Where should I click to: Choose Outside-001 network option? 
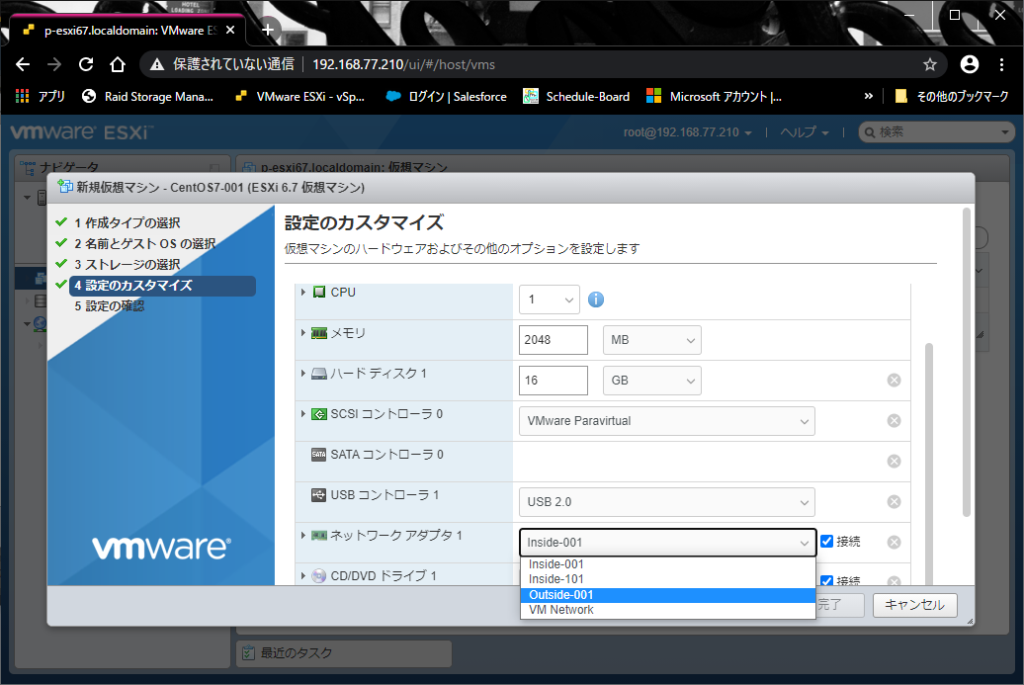667,595
